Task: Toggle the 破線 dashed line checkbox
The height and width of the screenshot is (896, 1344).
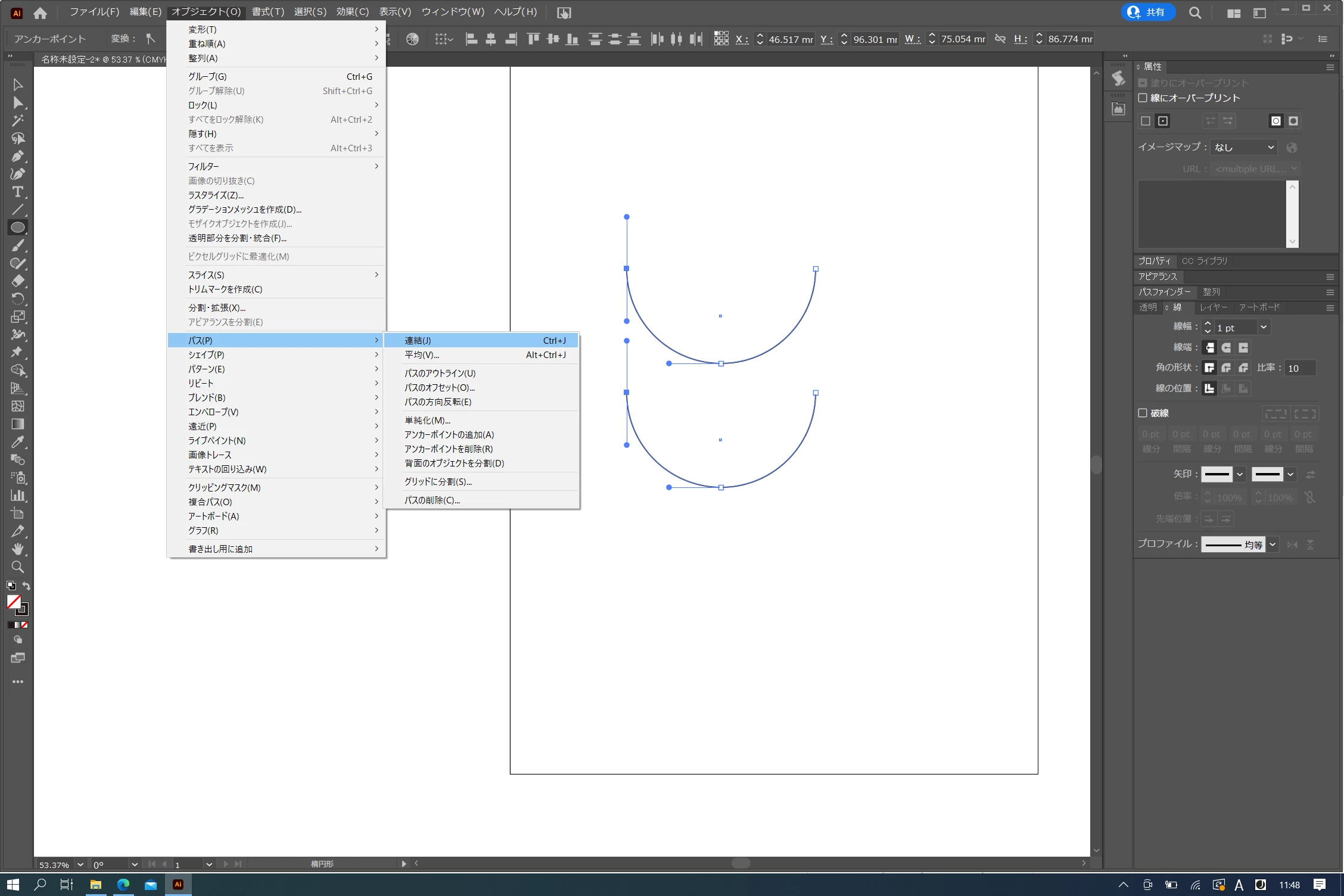Action: (1143, 413)
